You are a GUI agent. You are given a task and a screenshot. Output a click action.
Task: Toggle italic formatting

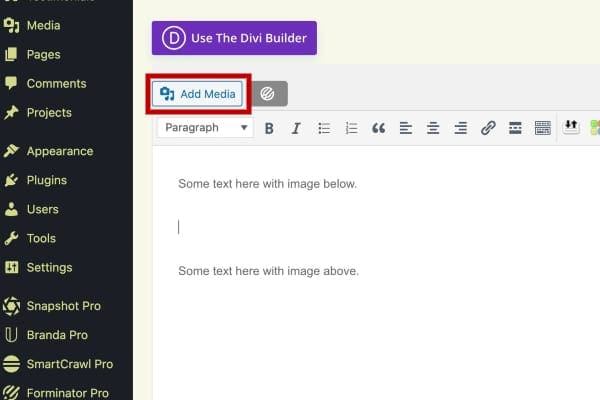296,128
